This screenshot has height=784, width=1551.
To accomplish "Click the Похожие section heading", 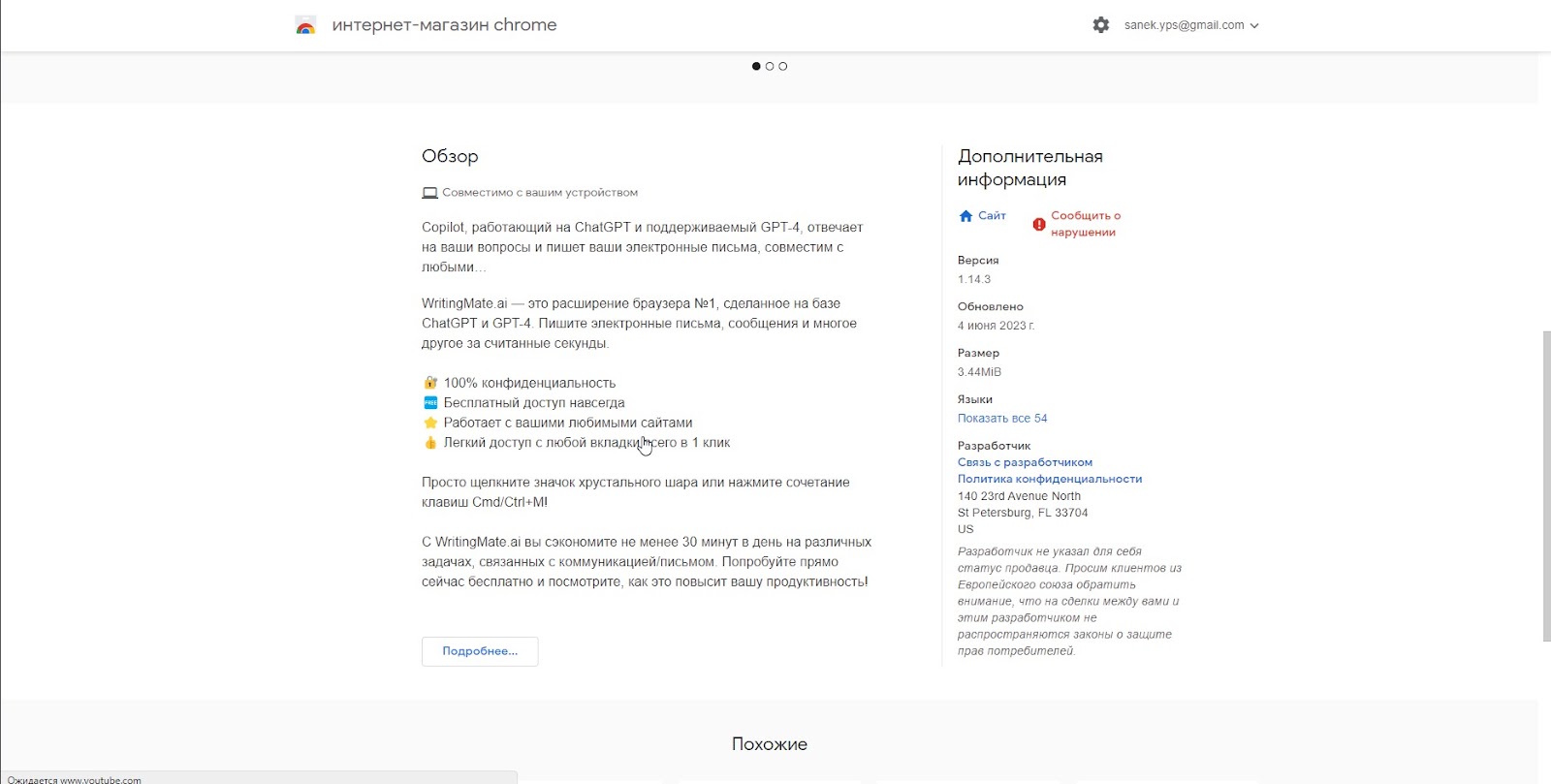I will [x=770, y=744].
